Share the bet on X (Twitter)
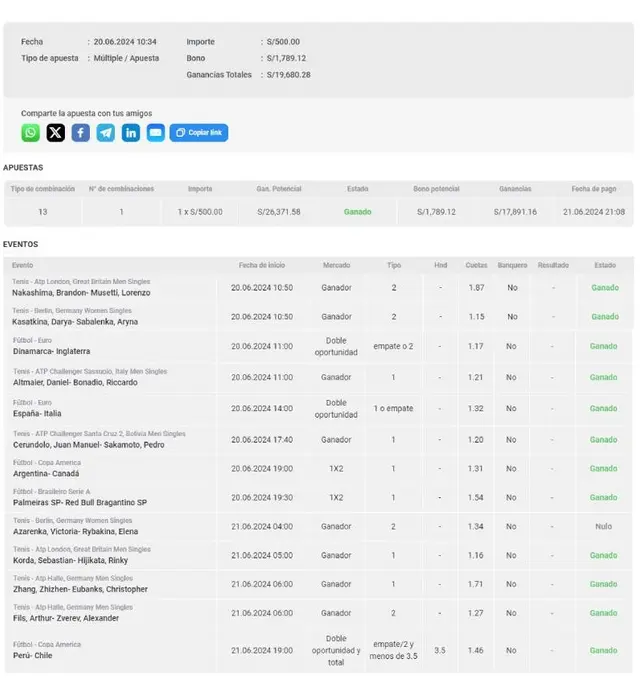 56,133
